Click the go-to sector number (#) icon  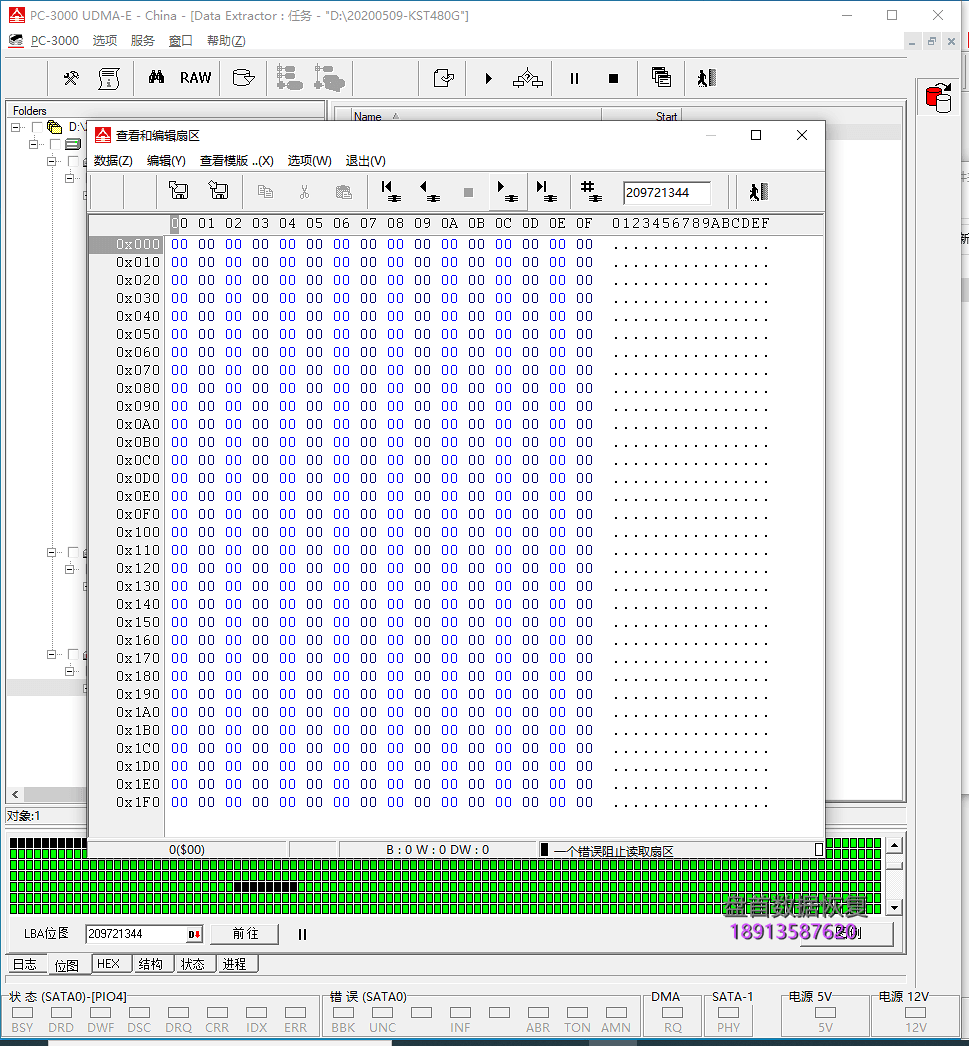591,192
